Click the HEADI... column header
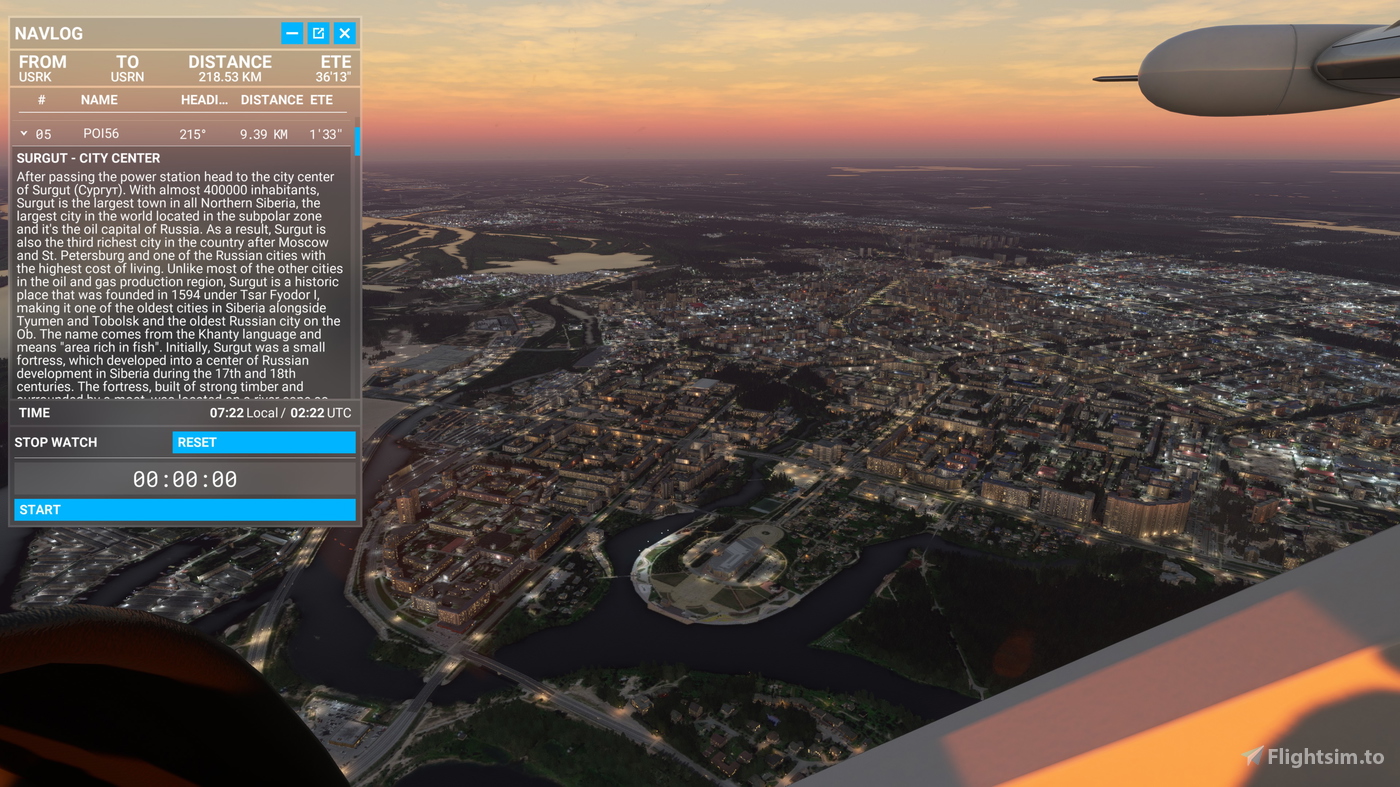Screen dimensions: 1400x787 [204, 100]
